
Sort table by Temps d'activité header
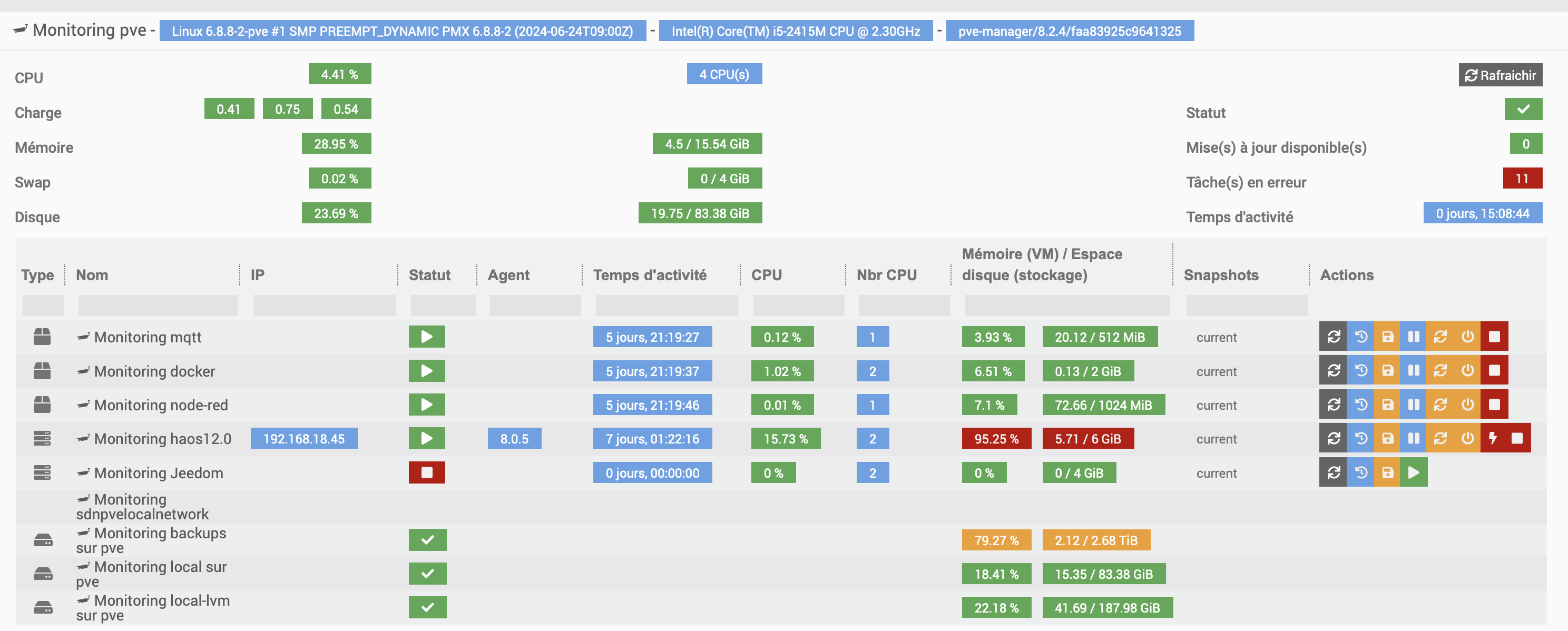point(650,275)
